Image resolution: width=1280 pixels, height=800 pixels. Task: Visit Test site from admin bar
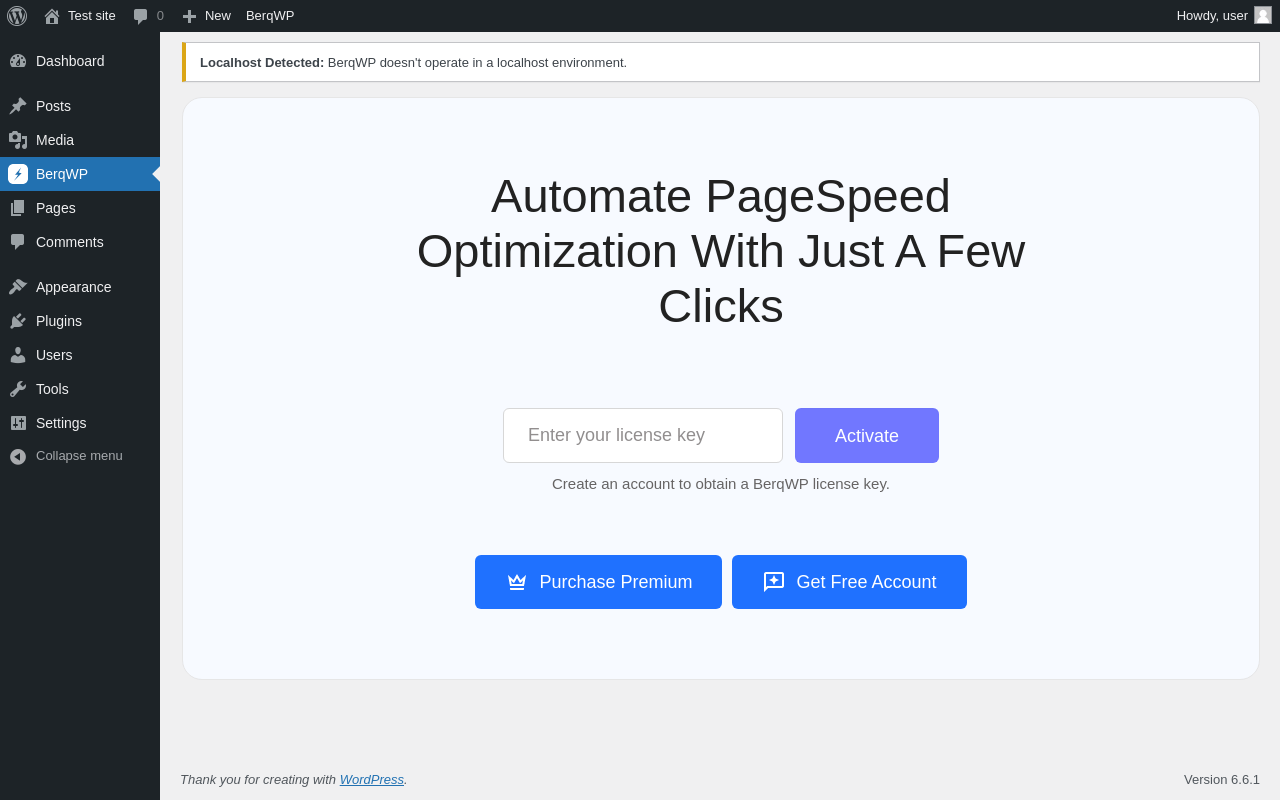(x=80, y=16)
